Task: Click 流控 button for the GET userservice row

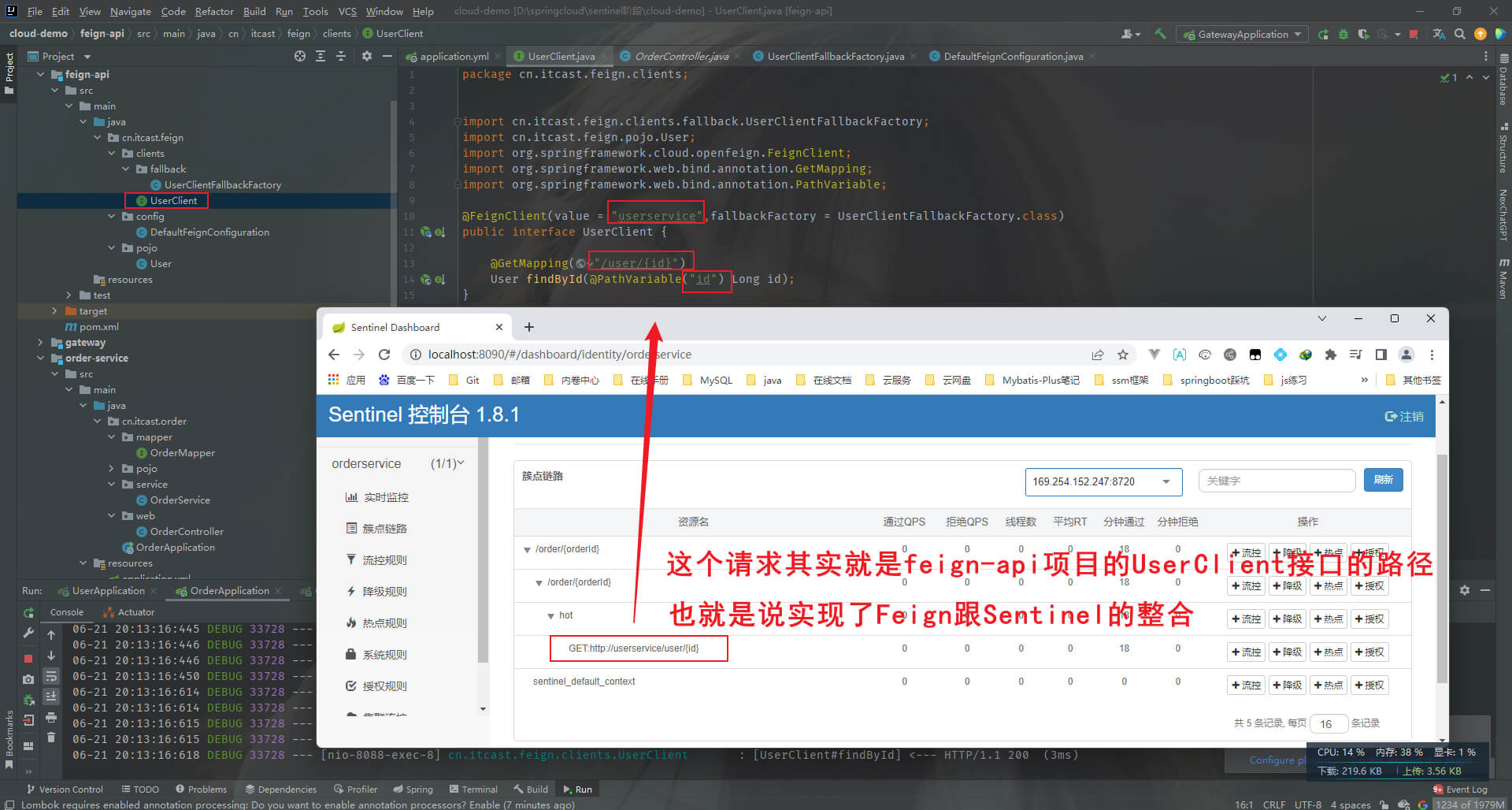Action: tap(1246, 652)
